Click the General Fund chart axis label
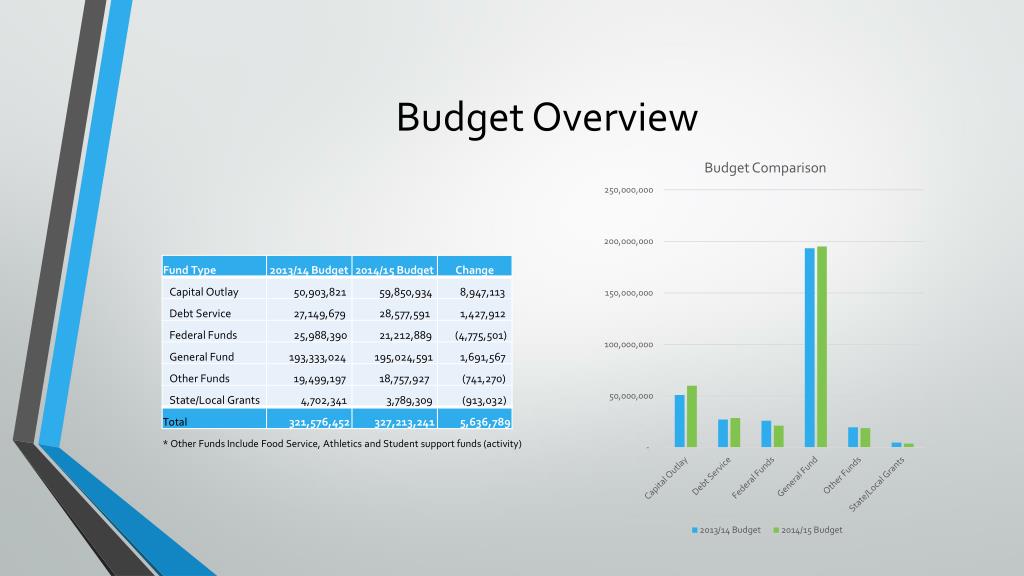 click(797, 477)
